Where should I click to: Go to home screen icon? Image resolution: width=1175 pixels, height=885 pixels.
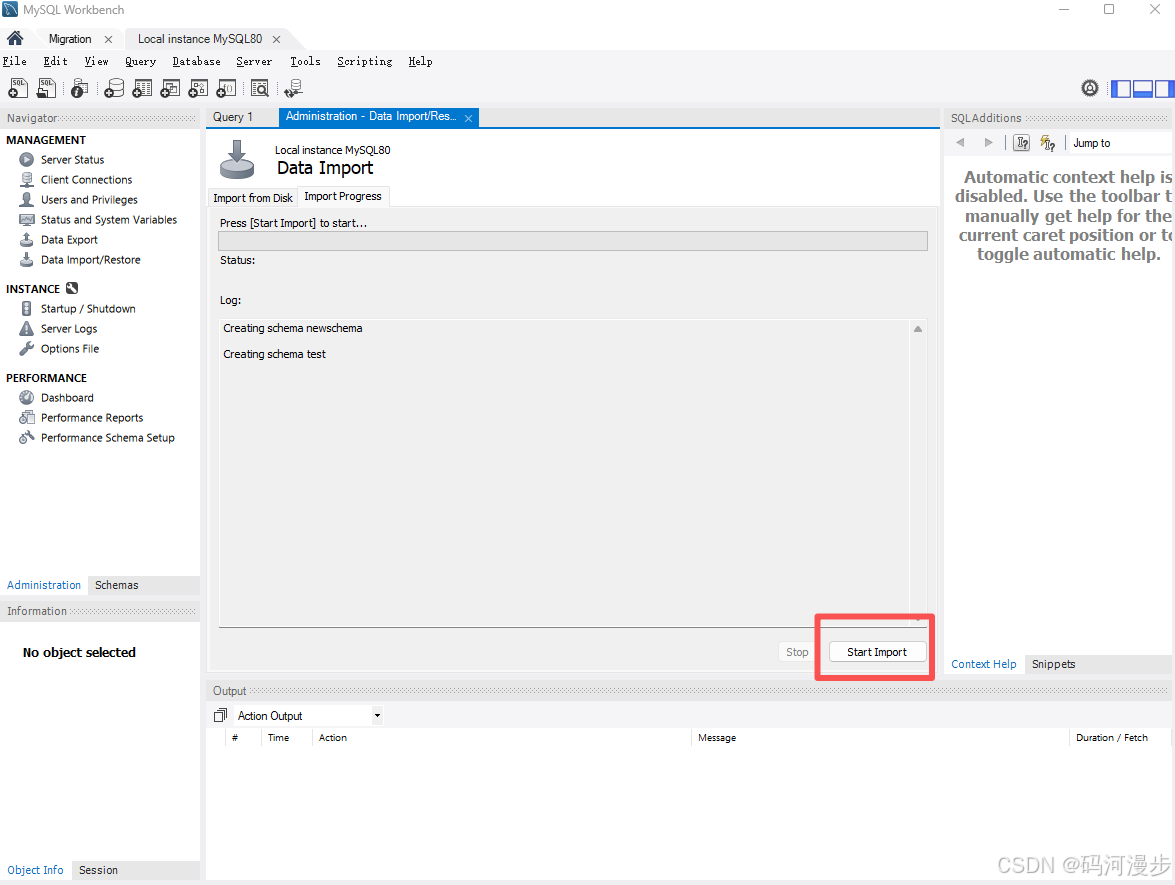pos(15,38)
